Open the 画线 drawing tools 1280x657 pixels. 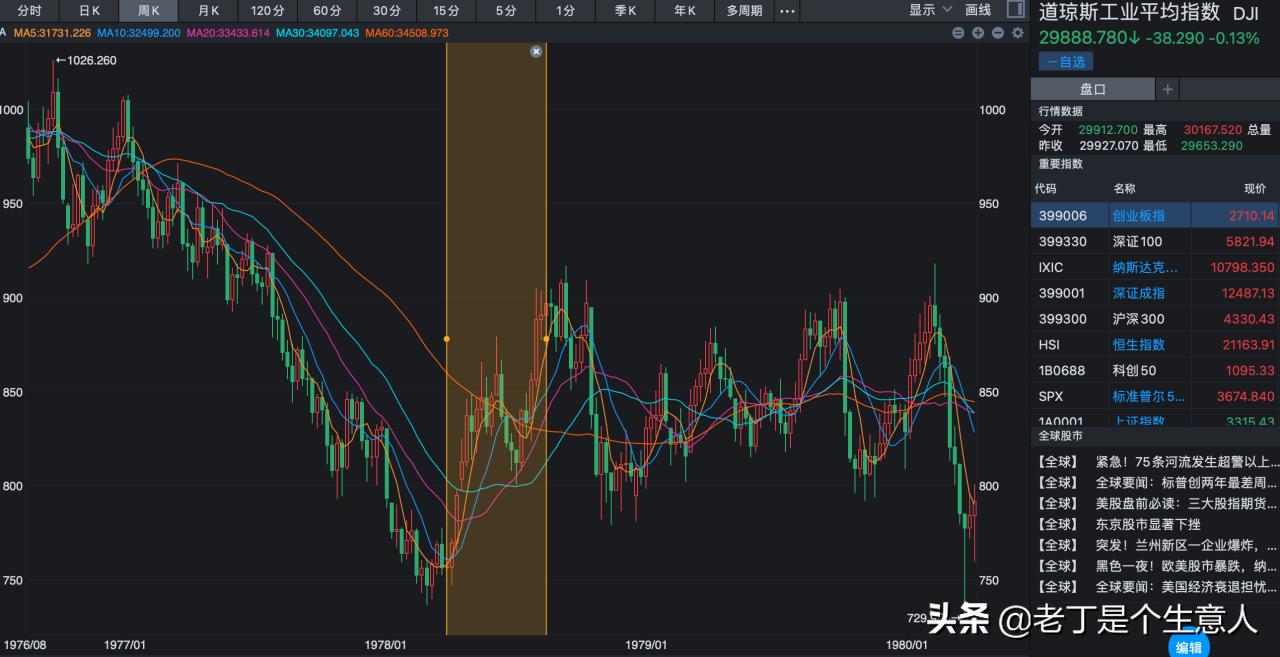(978, 10)
